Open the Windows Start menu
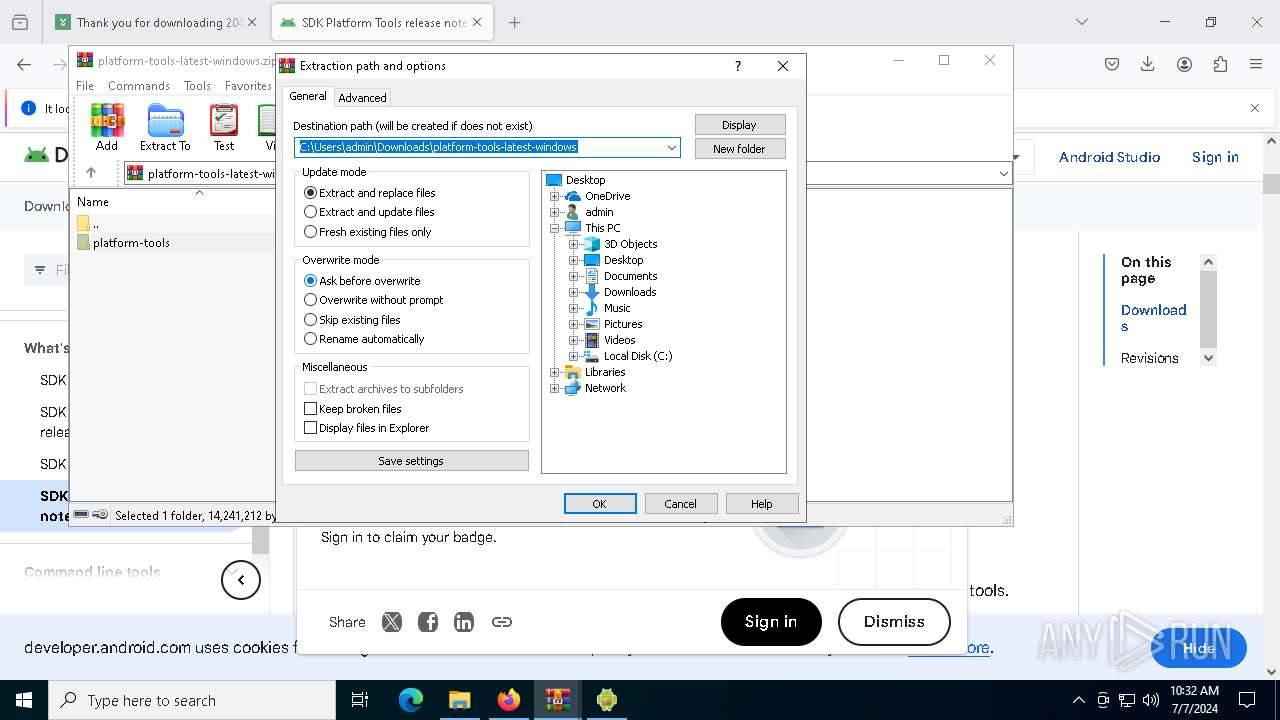 (24, 700)
